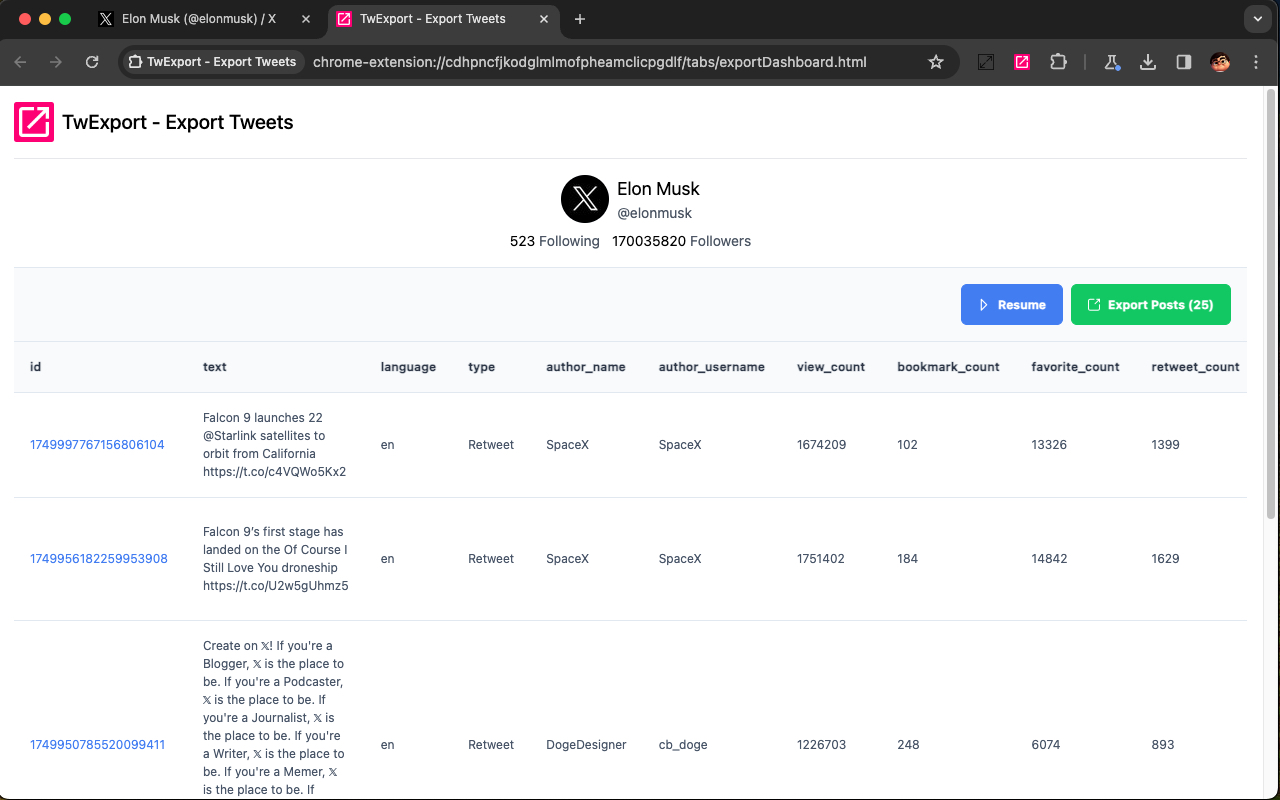The image size is (1280, 800).
Task: Click the 'language' column header
Action: [408, 367]
